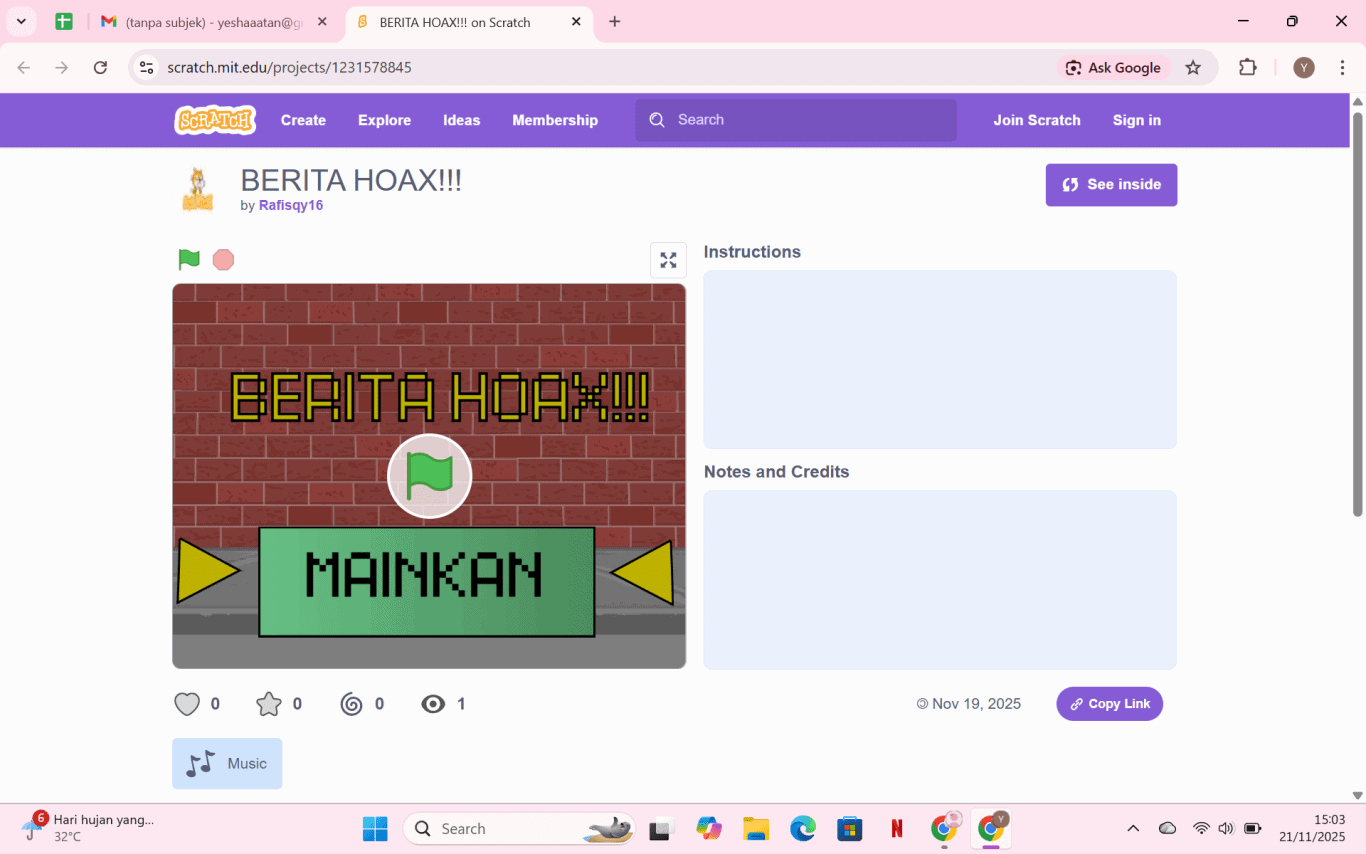
Task: Open the Create menu item
Action: 303,120
